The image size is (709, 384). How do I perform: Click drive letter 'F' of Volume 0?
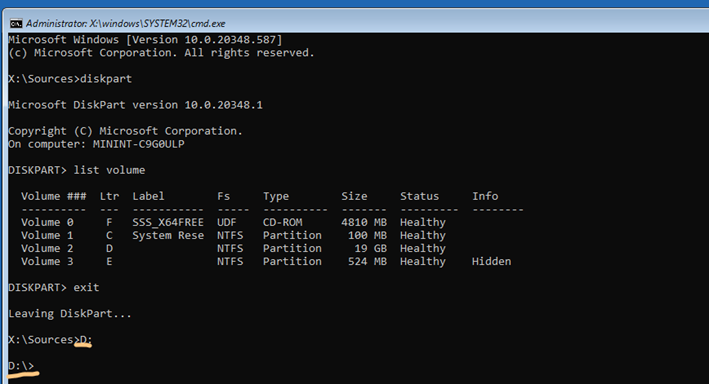click(109, 223)
